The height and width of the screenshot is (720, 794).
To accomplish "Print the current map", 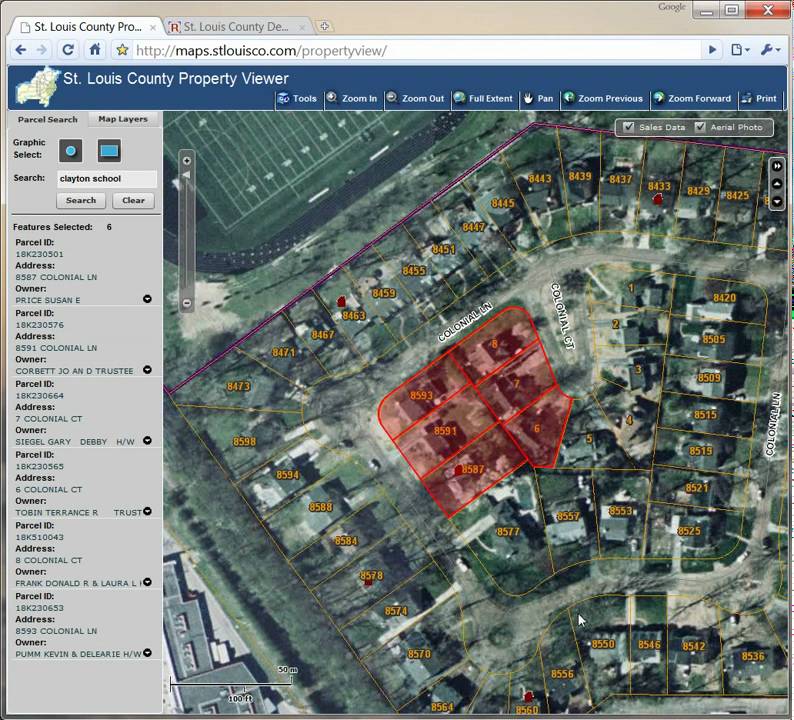I will pos(759,98).
